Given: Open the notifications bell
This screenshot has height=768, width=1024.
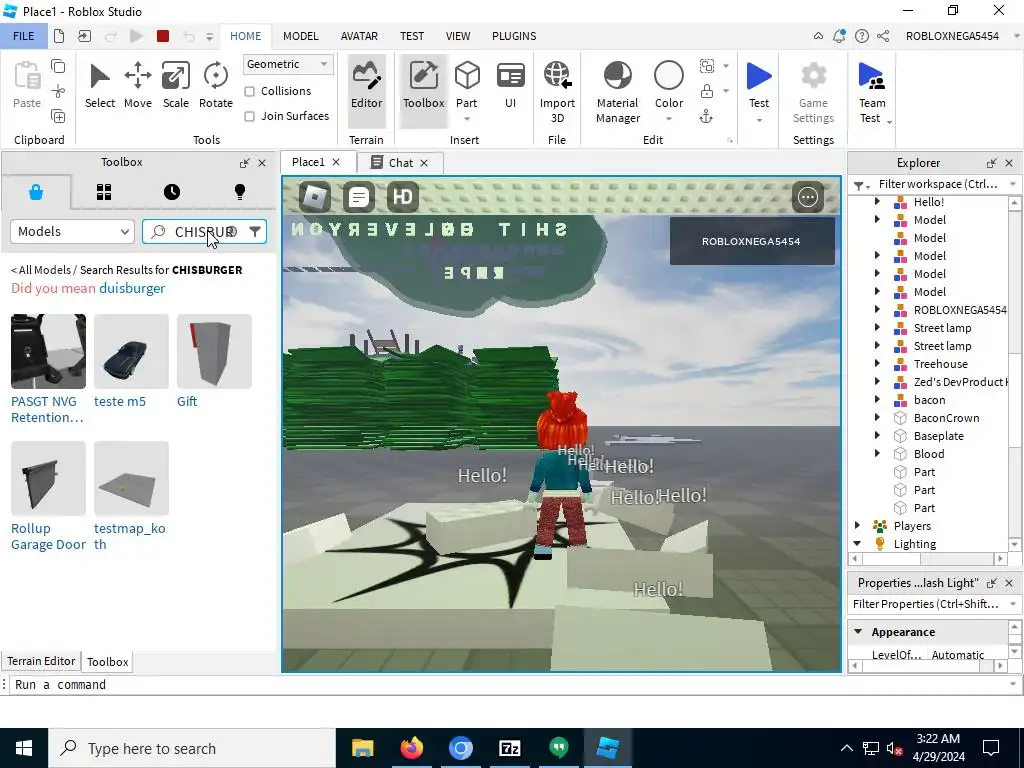Looking at the screenshot, I should click(x=839, y=36).
